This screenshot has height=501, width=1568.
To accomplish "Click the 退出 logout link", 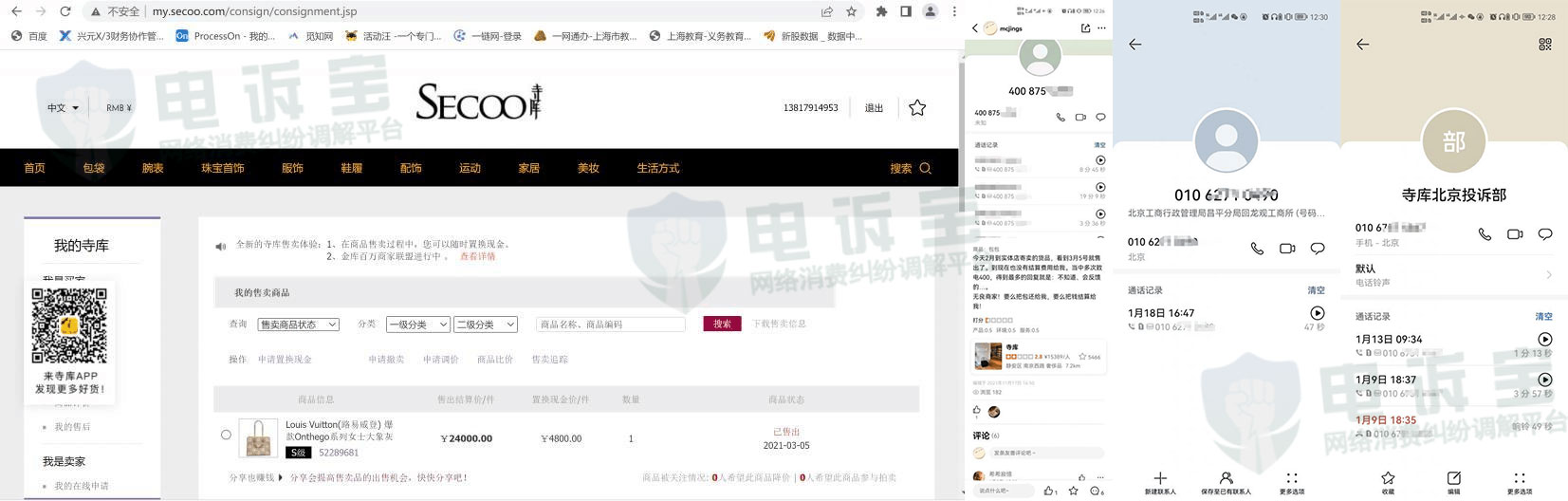I will (874, 108).
